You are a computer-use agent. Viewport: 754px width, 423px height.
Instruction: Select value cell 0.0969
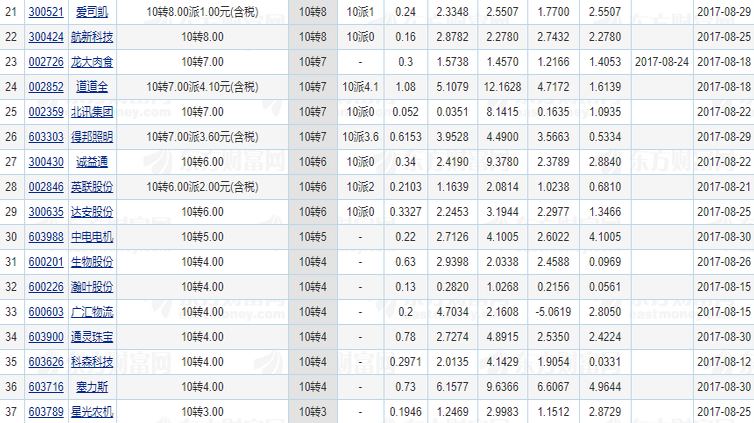pyautogui.click(x=605, y=262)
